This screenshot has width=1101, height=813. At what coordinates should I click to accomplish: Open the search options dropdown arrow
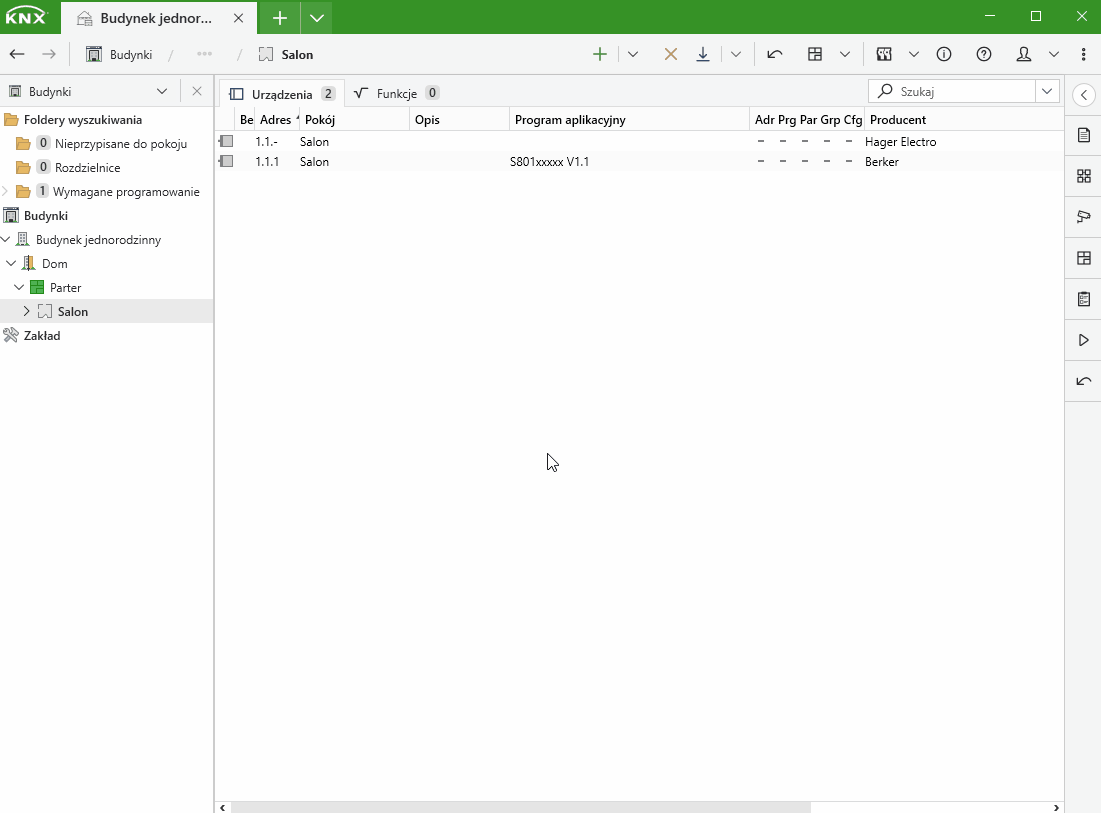[1047, 91]
